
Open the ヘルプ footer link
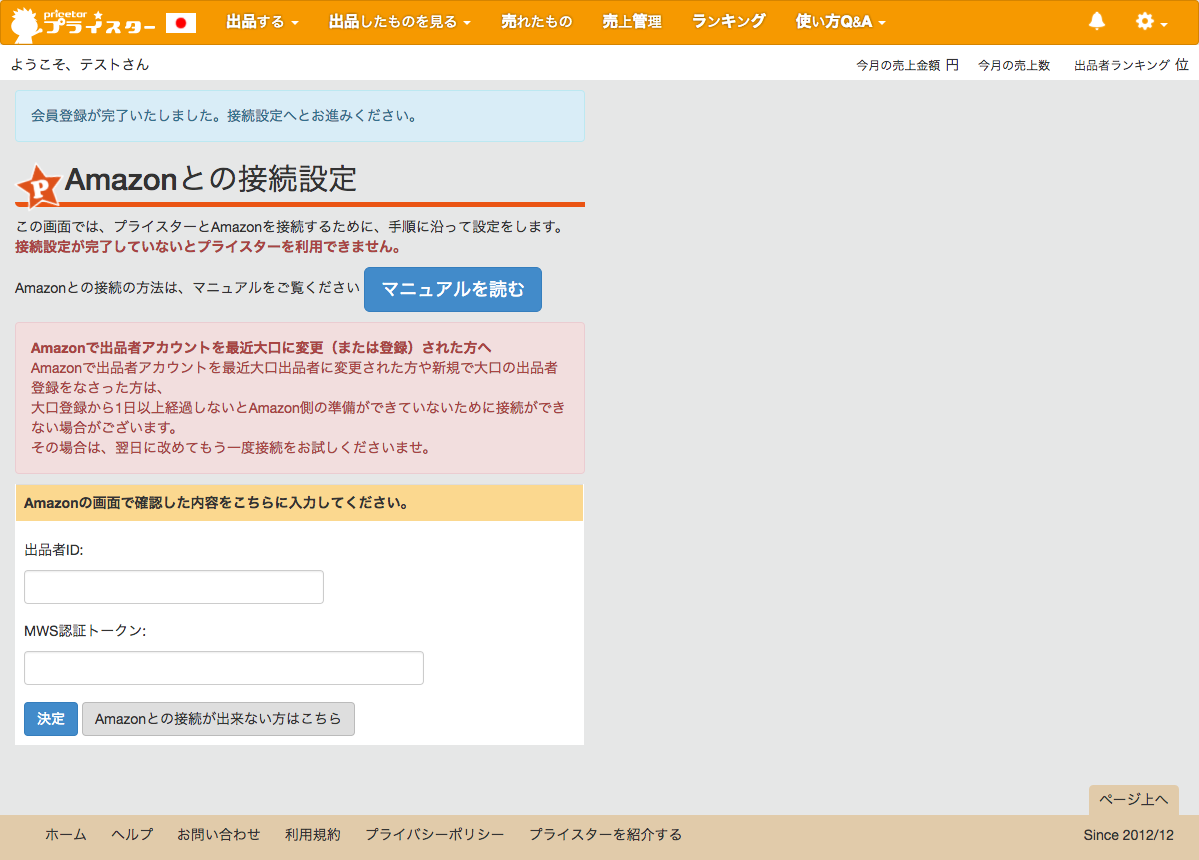pyautogui.click(x=132, y=835)
